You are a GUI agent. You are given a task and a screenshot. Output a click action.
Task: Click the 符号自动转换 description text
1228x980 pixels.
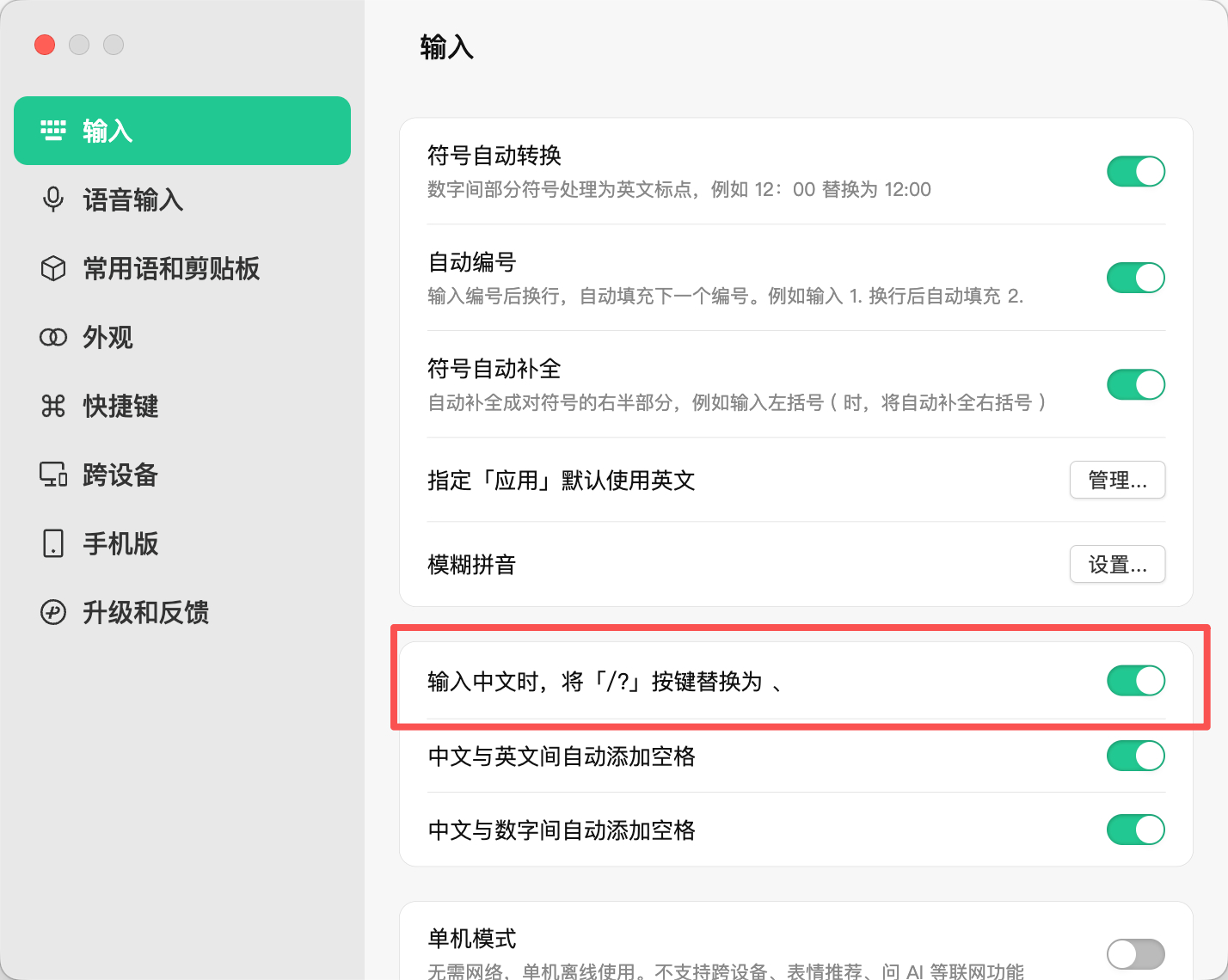(679, 189)
